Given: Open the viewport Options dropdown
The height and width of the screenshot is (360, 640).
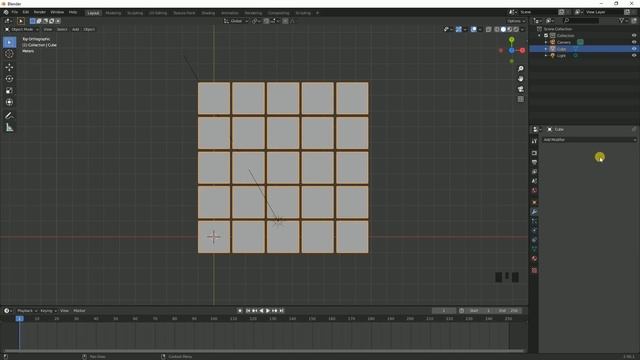Looking at the screenshot, I should pos(516,21).
